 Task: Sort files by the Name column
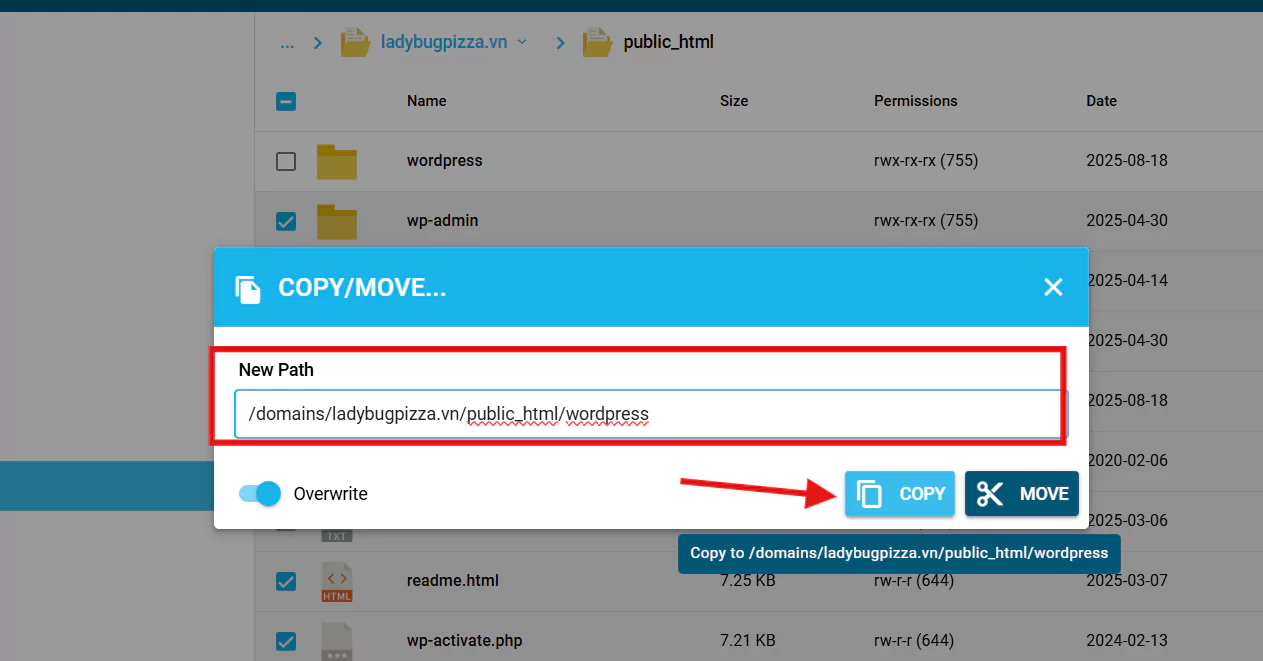point(427,101)
